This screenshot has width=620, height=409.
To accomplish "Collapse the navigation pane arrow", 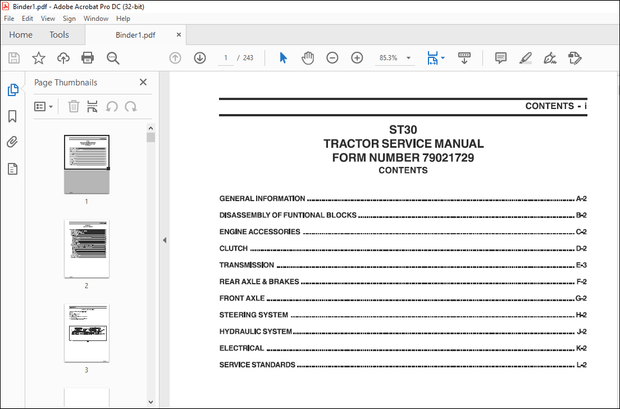I will pos(164,240).
